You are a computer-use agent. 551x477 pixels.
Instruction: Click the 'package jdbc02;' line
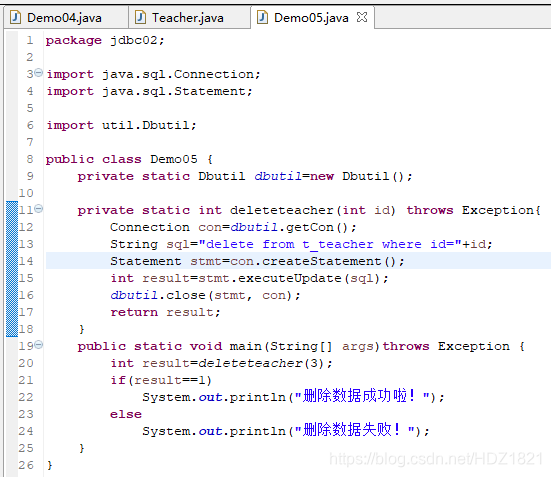(x=105, y=40)
